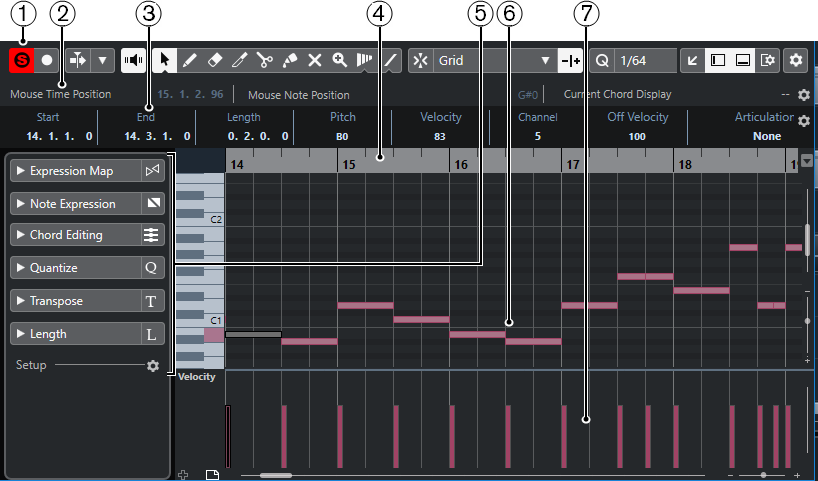Image resolution: width=818 pixels, height=481 pixels.
Task: Expand the Transpose section
Action: (20, 300)
